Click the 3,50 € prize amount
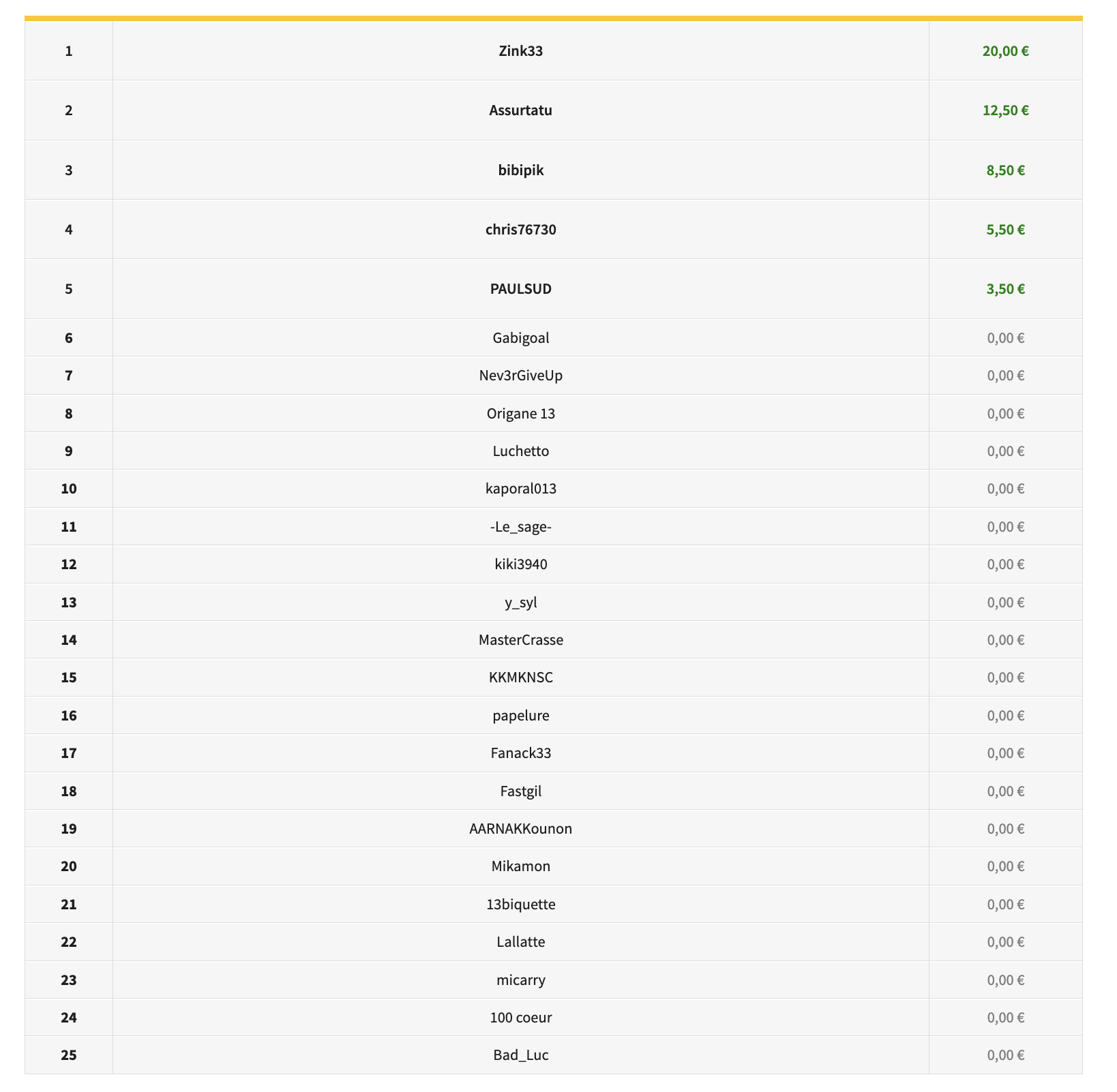This screenshot has height=1092, width=1117. (x=1005, y=289)
